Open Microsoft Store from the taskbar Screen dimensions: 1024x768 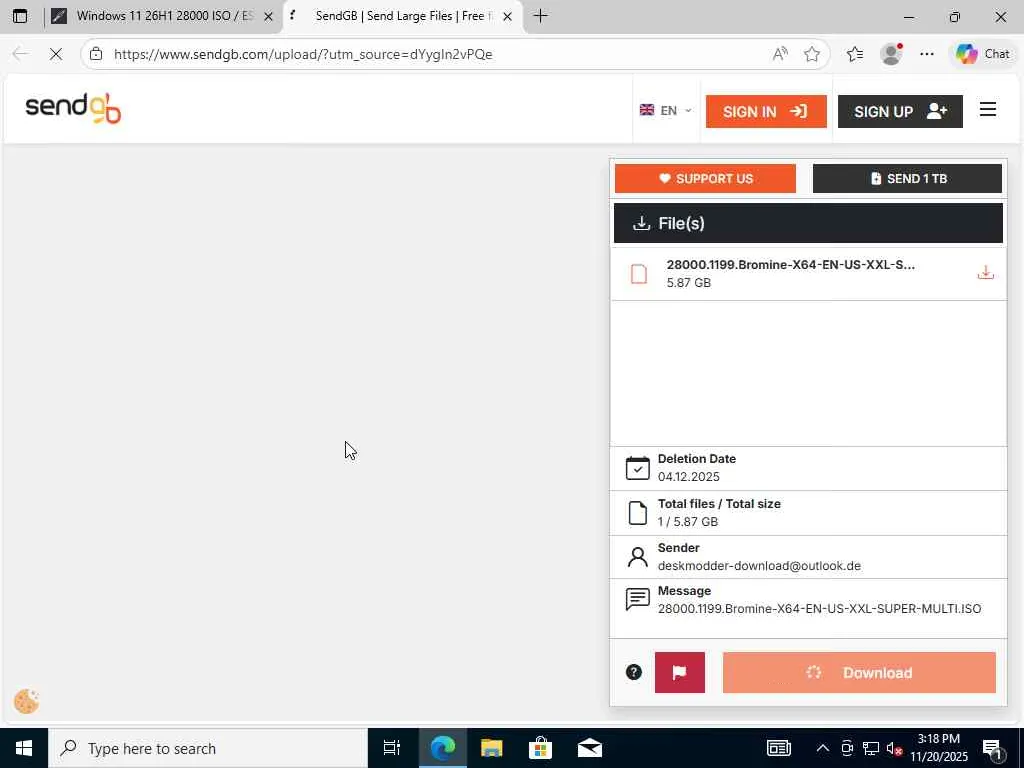pyautogui.click(x=540, y=748)
